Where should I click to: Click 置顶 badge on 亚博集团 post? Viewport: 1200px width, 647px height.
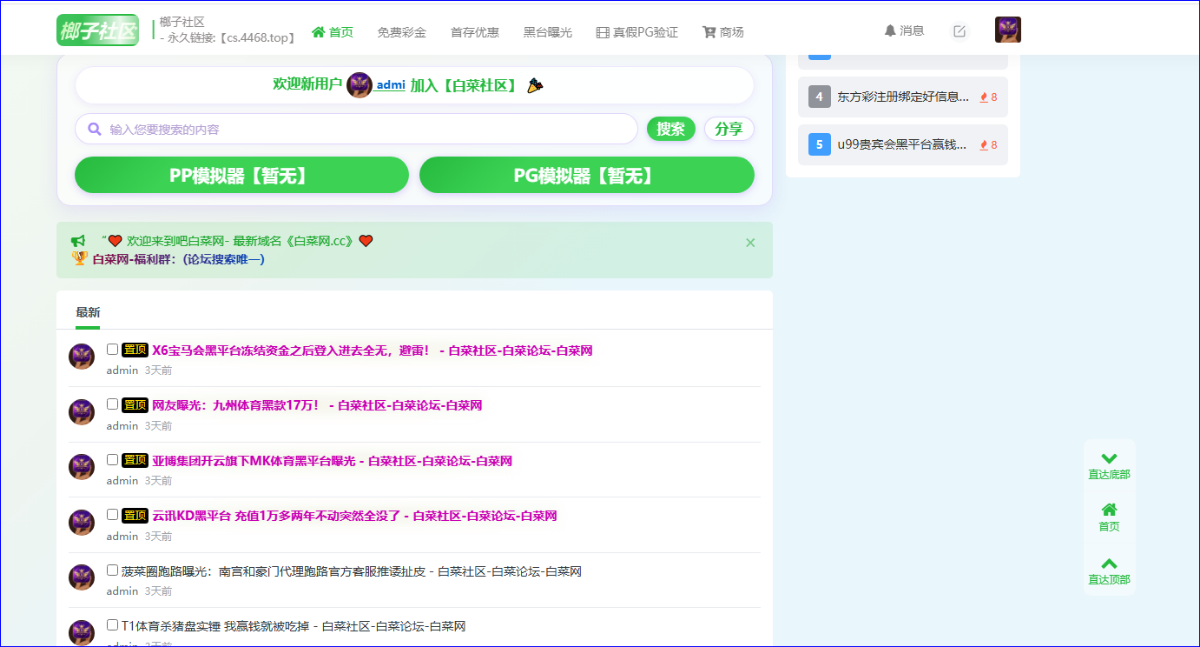135,460
